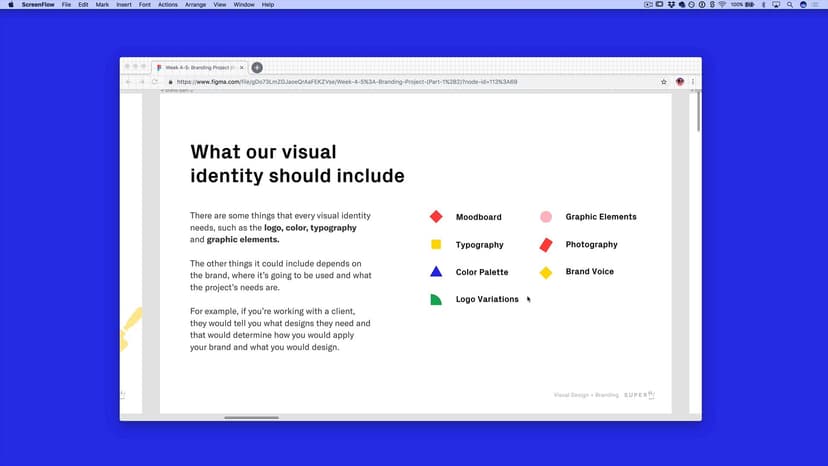
Task: Open the Chrome three-dot menu
Action: (x=693, y=82)
